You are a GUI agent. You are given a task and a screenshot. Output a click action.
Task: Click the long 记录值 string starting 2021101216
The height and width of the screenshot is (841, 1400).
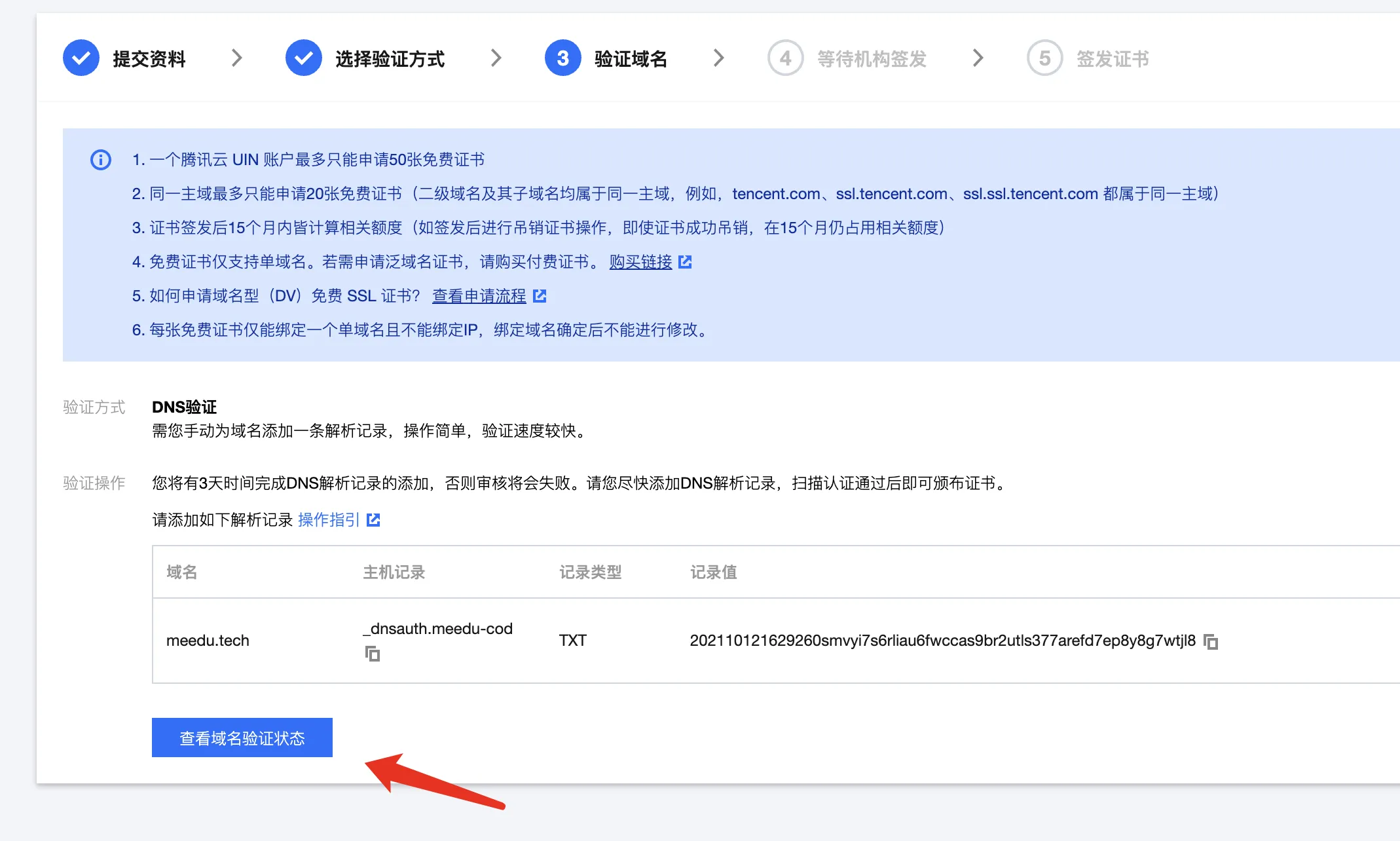pyautogui.click(x=943, y=641)
